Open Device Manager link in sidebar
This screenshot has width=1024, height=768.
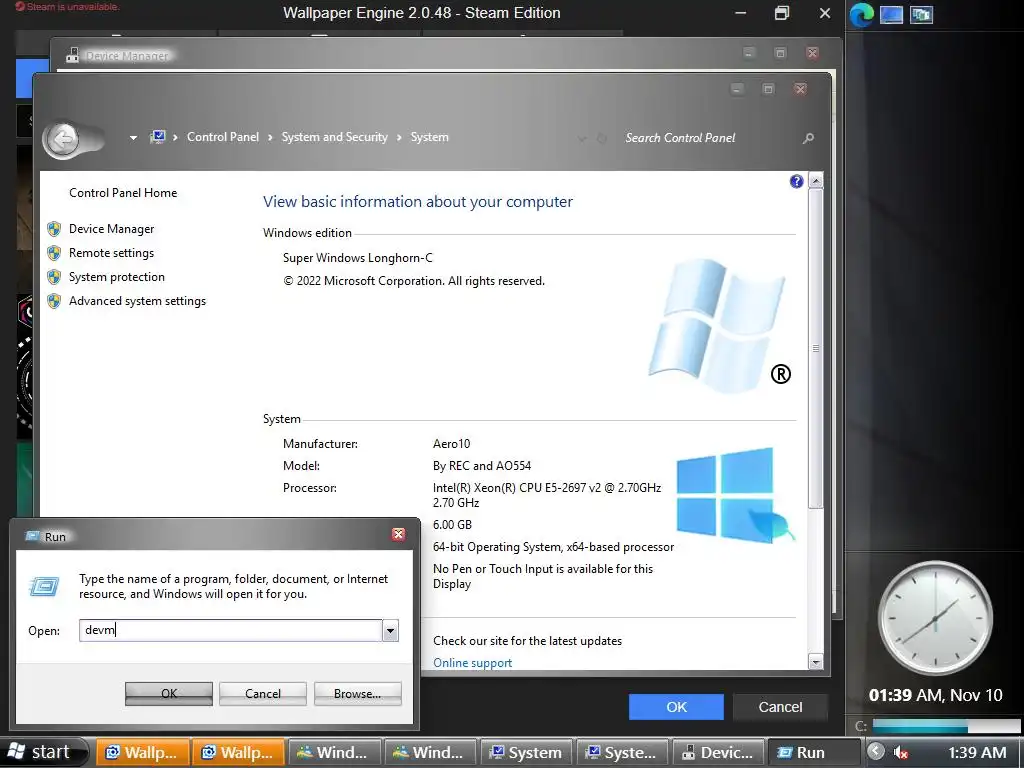tap(112, 229)
